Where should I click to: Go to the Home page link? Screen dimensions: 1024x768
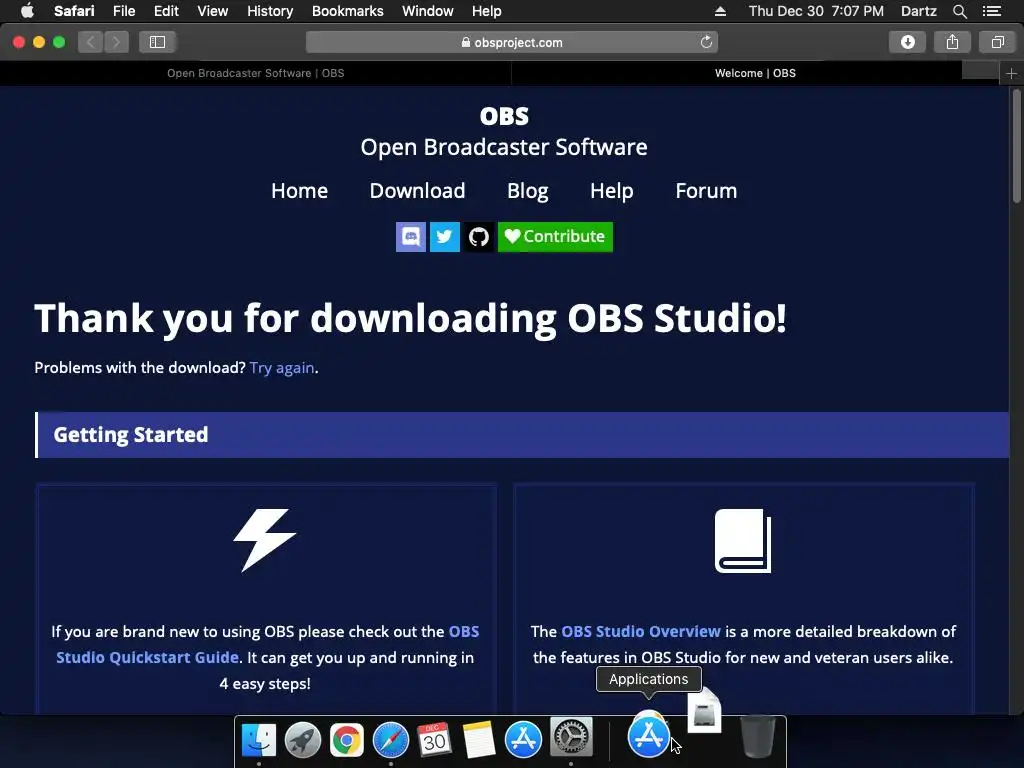pos(299,191)
